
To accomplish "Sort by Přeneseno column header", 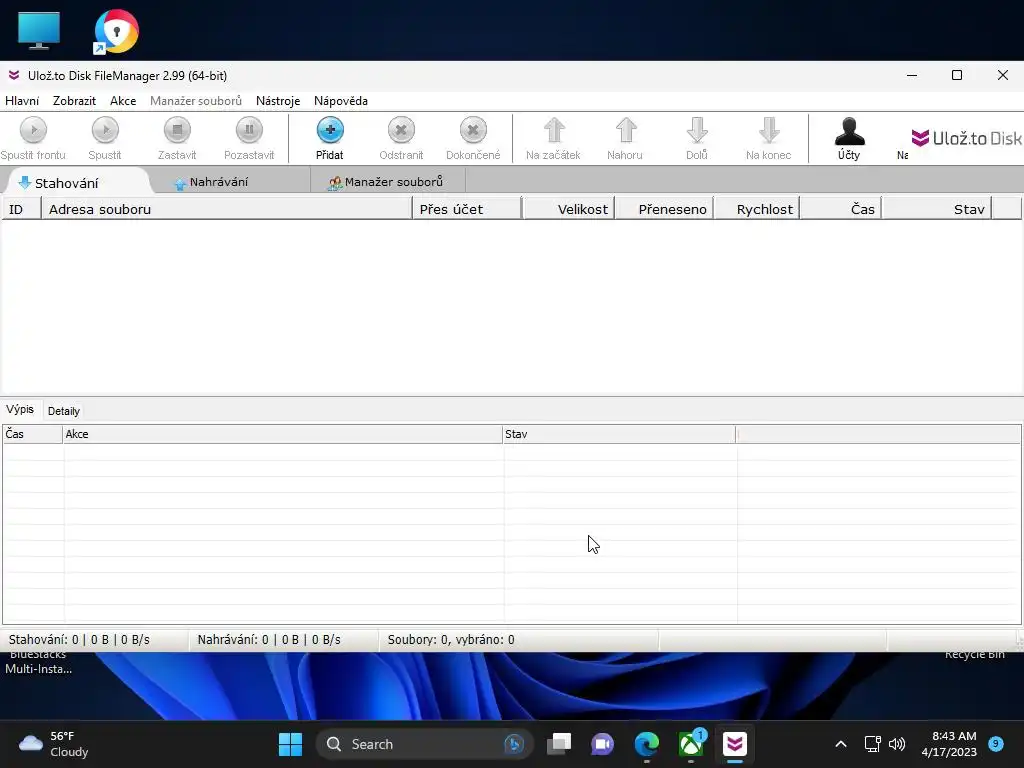I will click(664, 209).
